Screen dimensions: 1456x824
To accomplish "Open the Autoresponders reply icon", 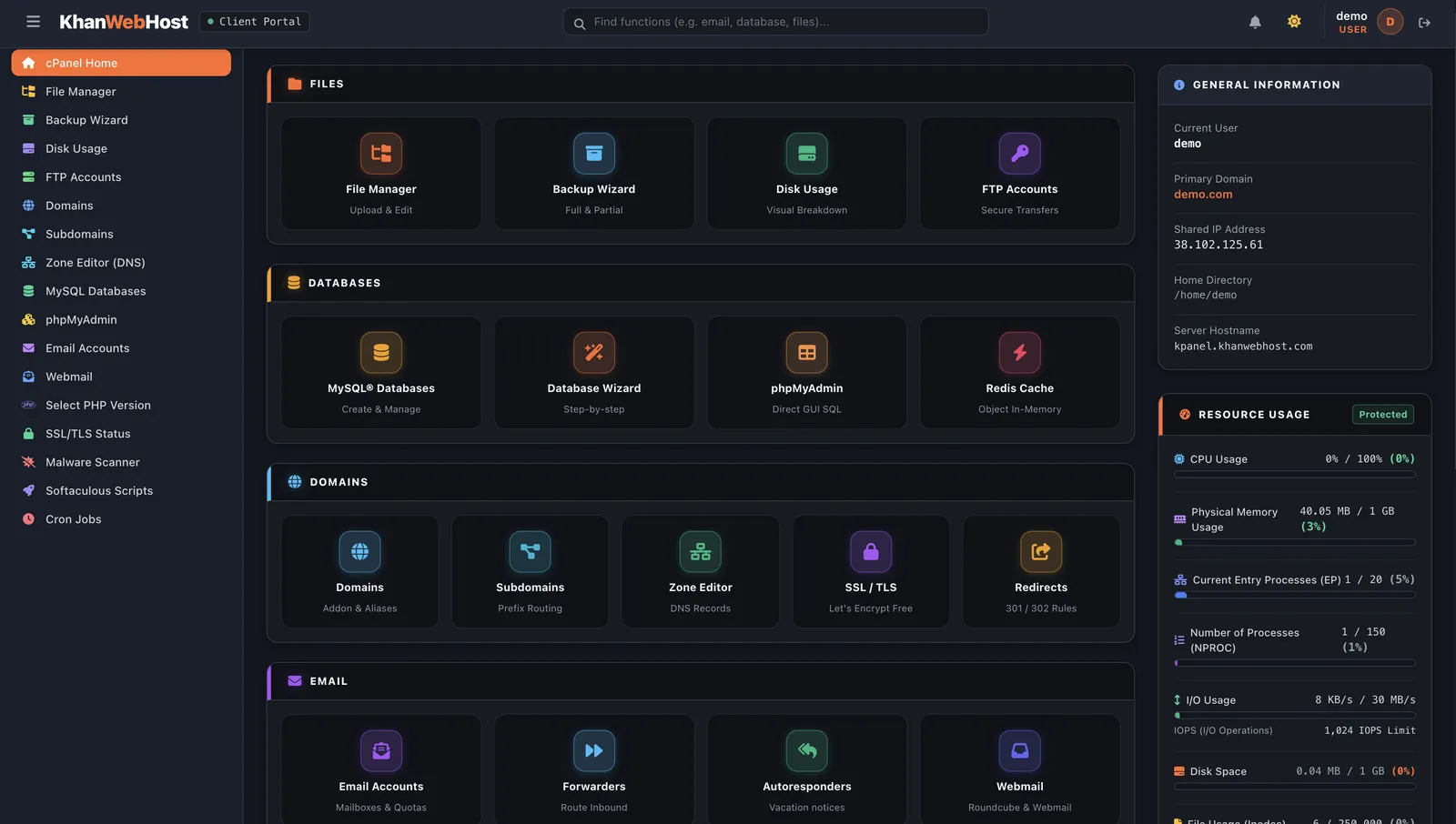I will point(807,751).
